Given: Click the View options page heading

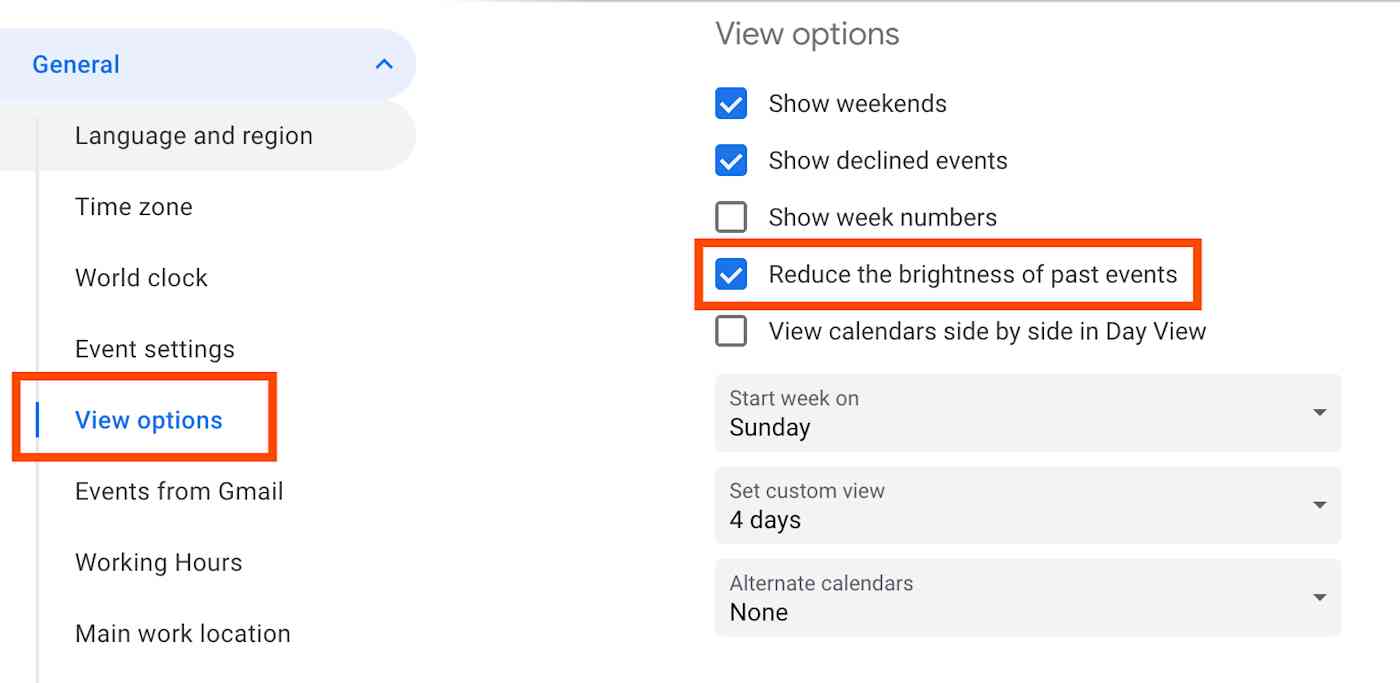Looking at the screenshot, I should [806, 33].
